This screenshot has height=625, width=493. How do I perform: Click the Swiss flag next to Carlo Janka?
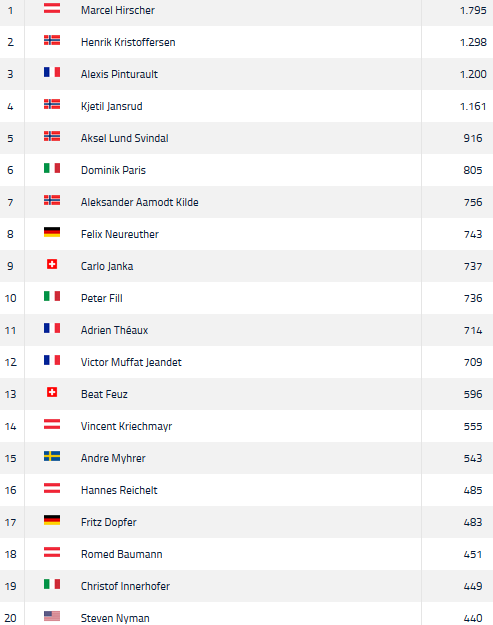[x=52, y=264]
